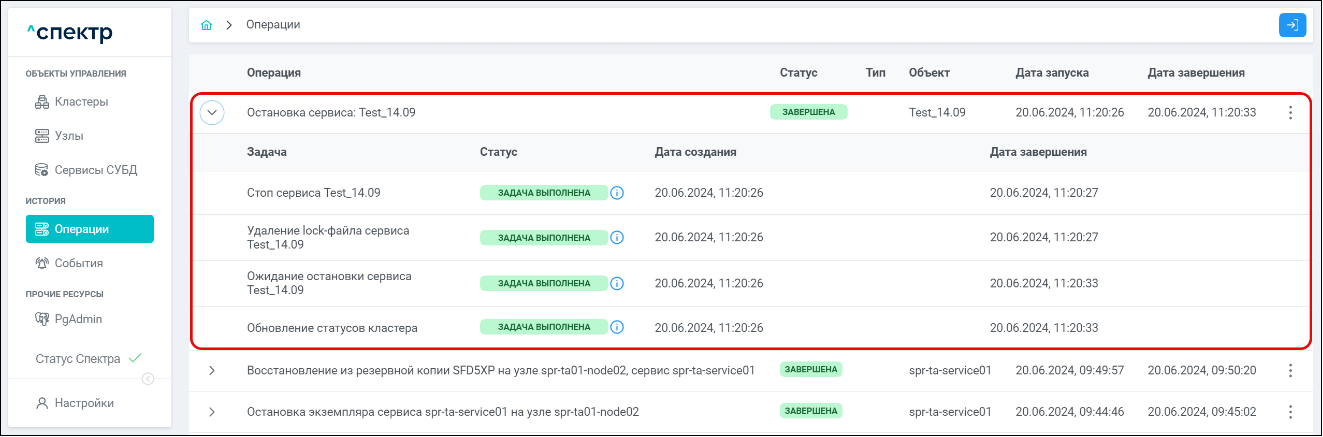Image resolution: width=1323 pixels, height=437 pixels.
Task: Click operation Остановка сервиса: Test_14.09
Action: [x=331, y=113]
